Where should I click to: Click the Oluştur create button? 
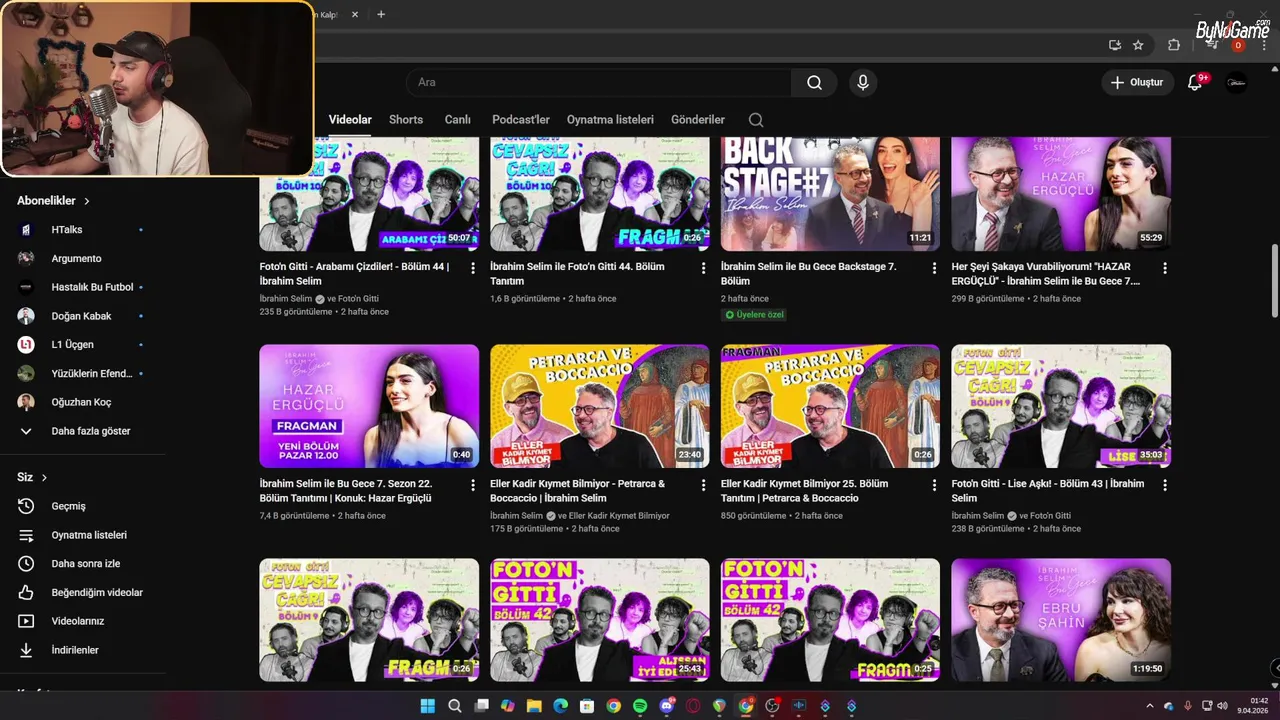1138,82
